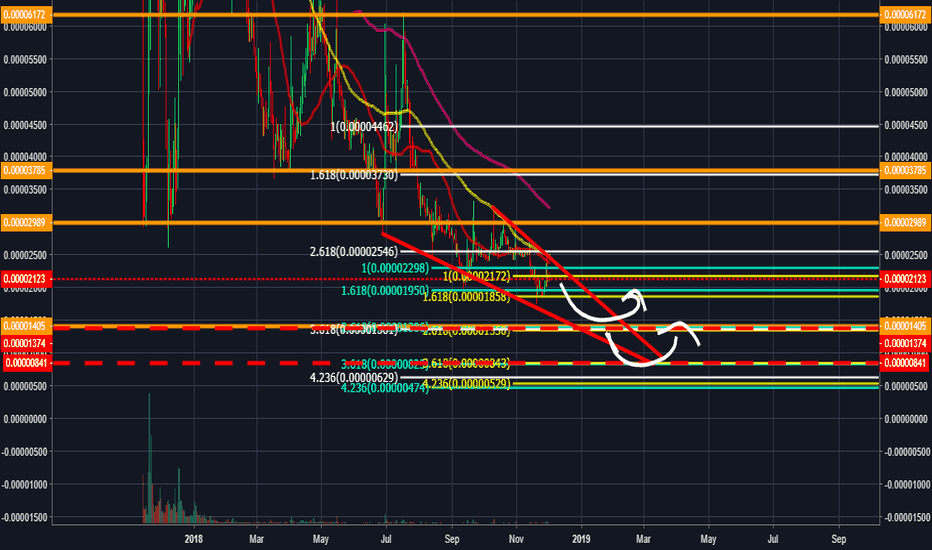932x550 pixels.
Task: Click the 2019 label on time axis
Action: click(581, 539)
